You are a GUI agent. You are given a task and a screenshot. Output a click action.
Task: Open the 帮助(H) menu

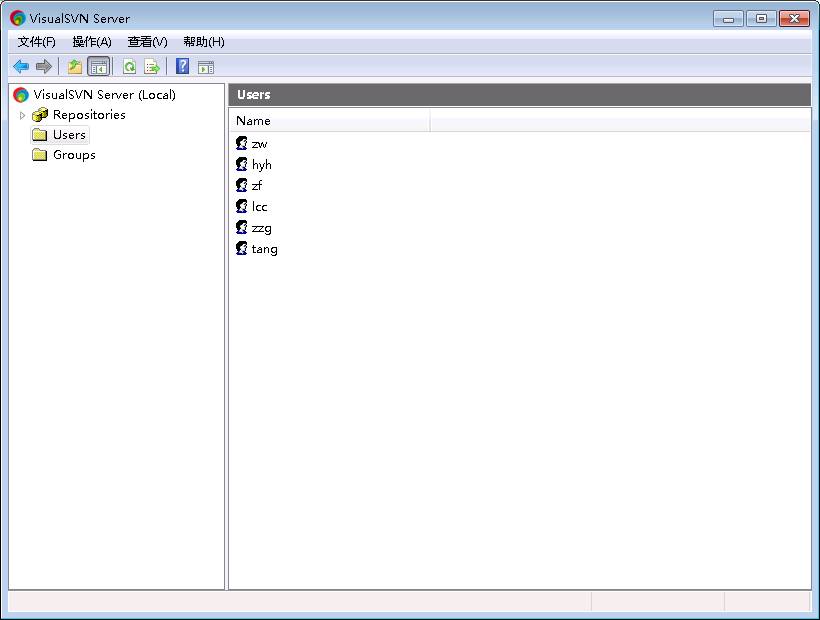[x=204, y=42]
